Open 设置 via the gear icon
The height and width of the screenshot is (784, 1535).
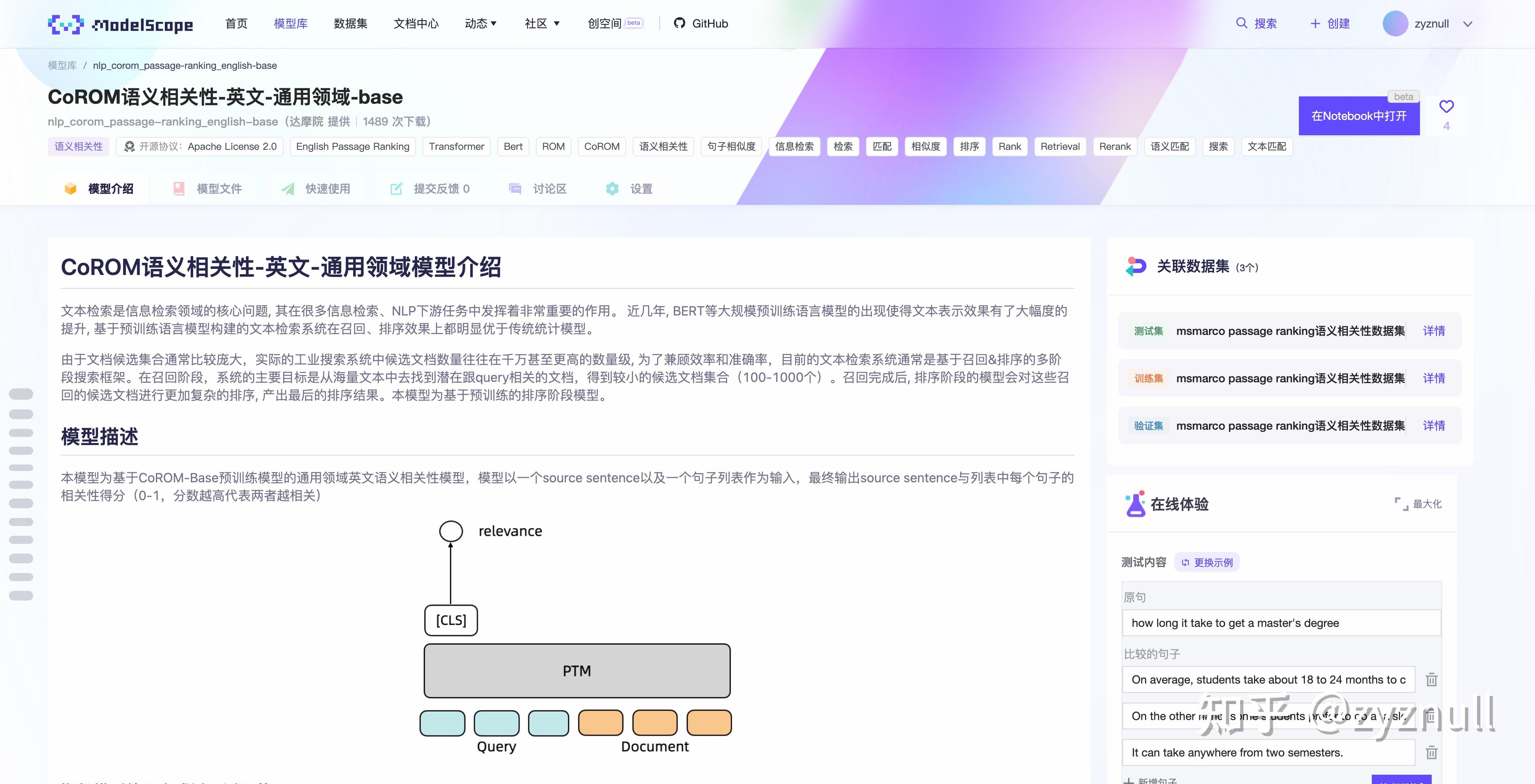click(x=612, y=189)
